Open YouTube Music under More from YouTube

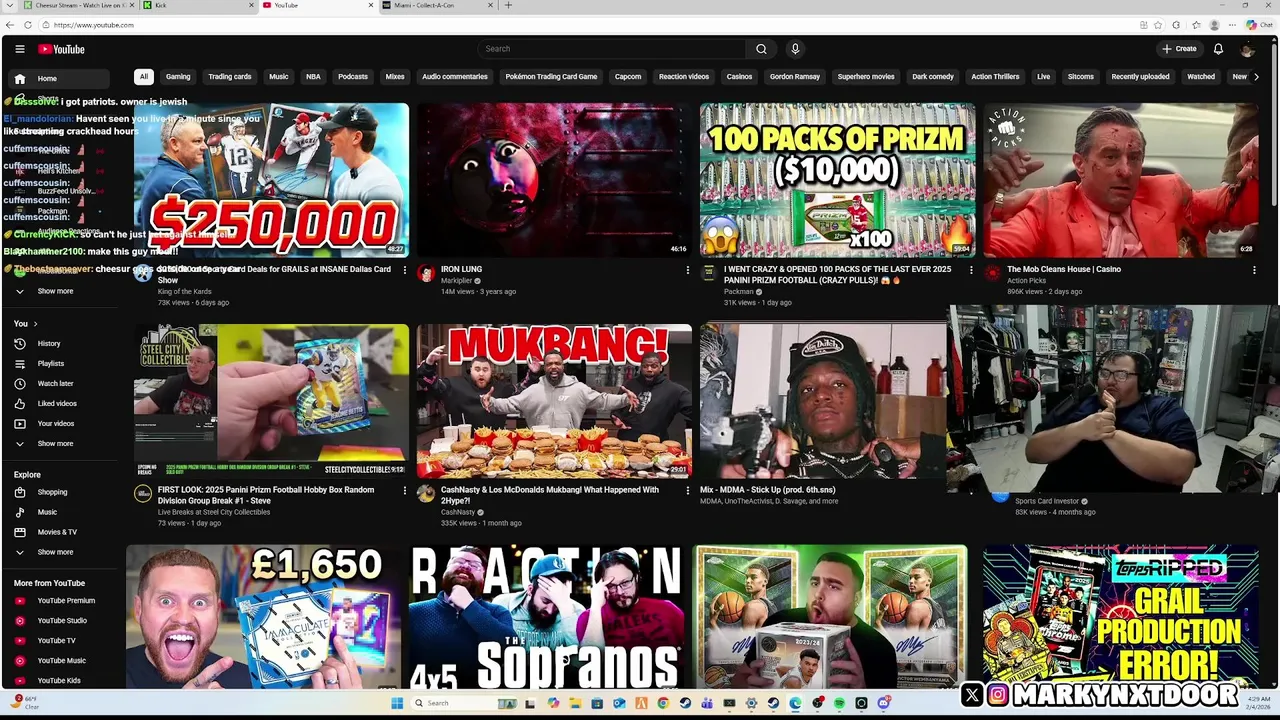60,660
